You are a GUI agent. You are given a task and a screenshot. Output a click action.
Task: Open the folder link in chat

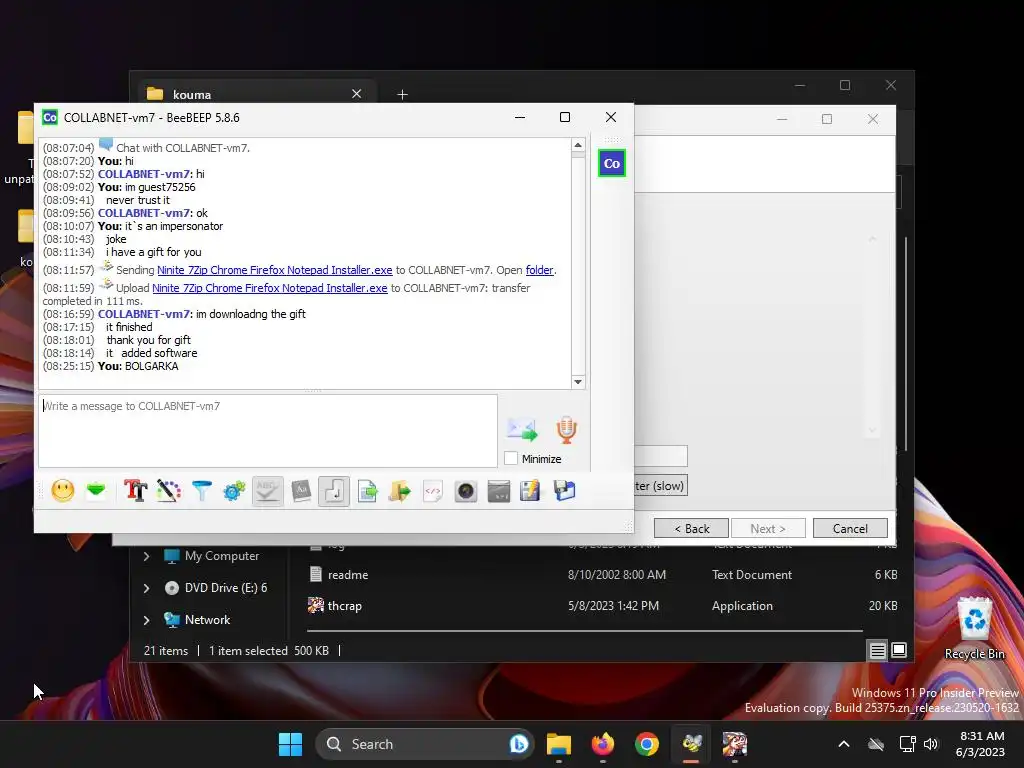pos(539,270)
